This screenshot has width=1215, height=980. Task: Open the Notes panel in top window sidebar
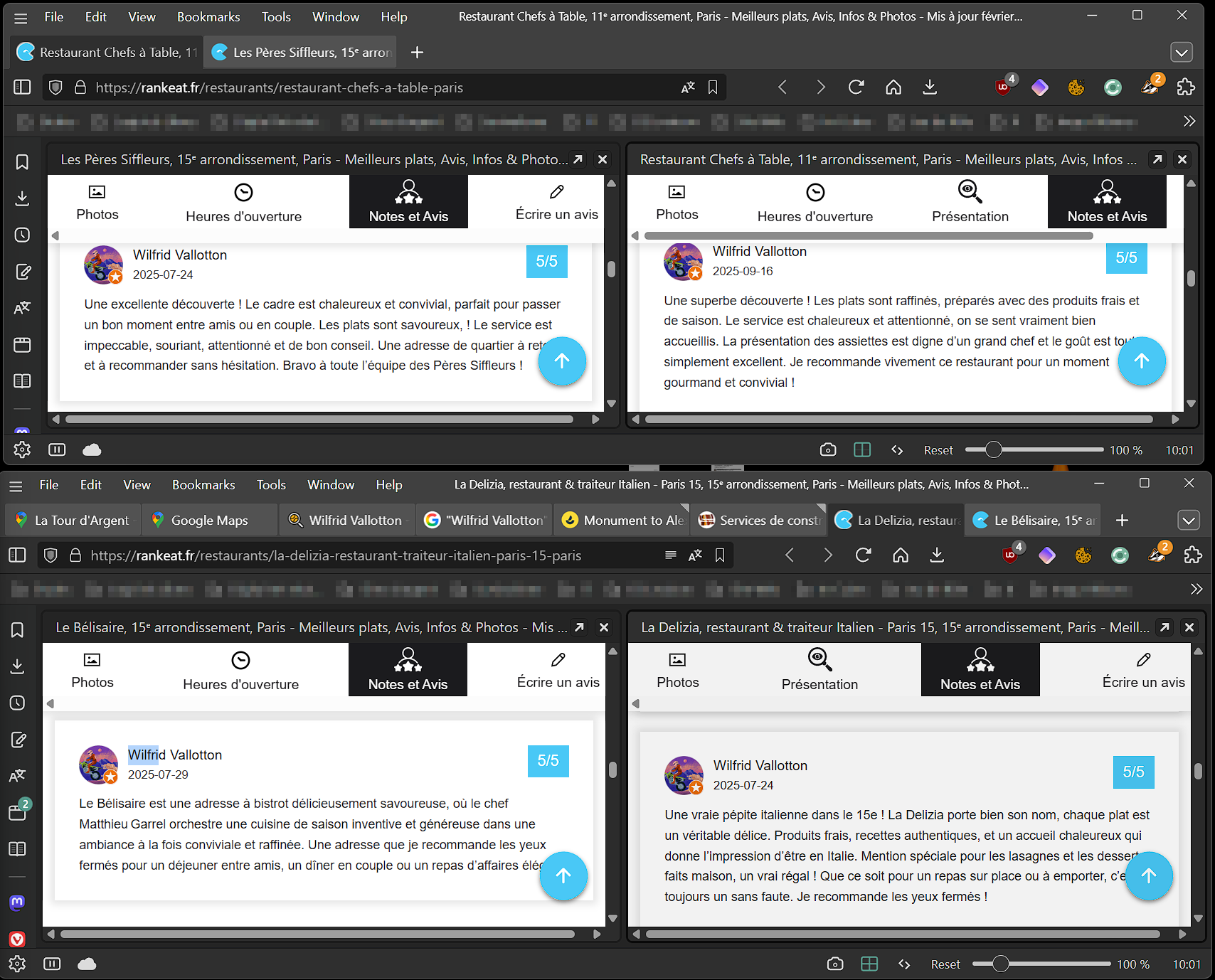coord(22,272)
